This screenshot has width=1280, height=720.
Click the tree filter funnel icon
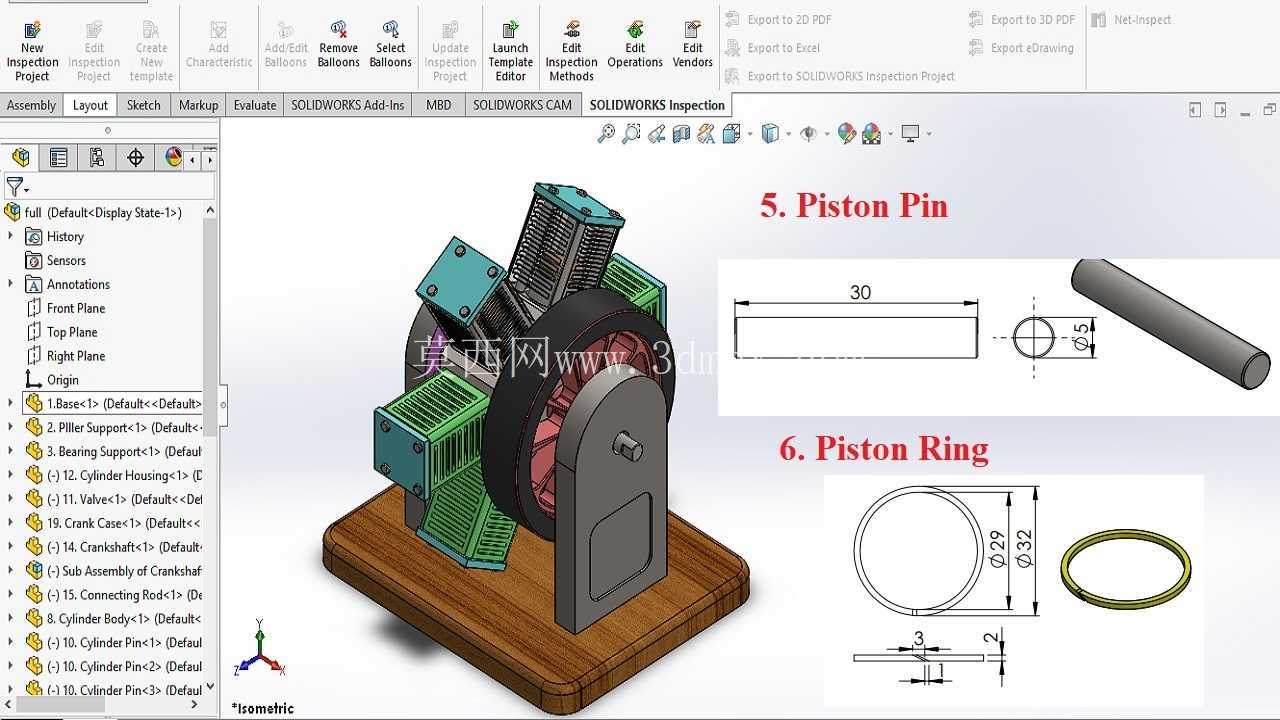15,187
